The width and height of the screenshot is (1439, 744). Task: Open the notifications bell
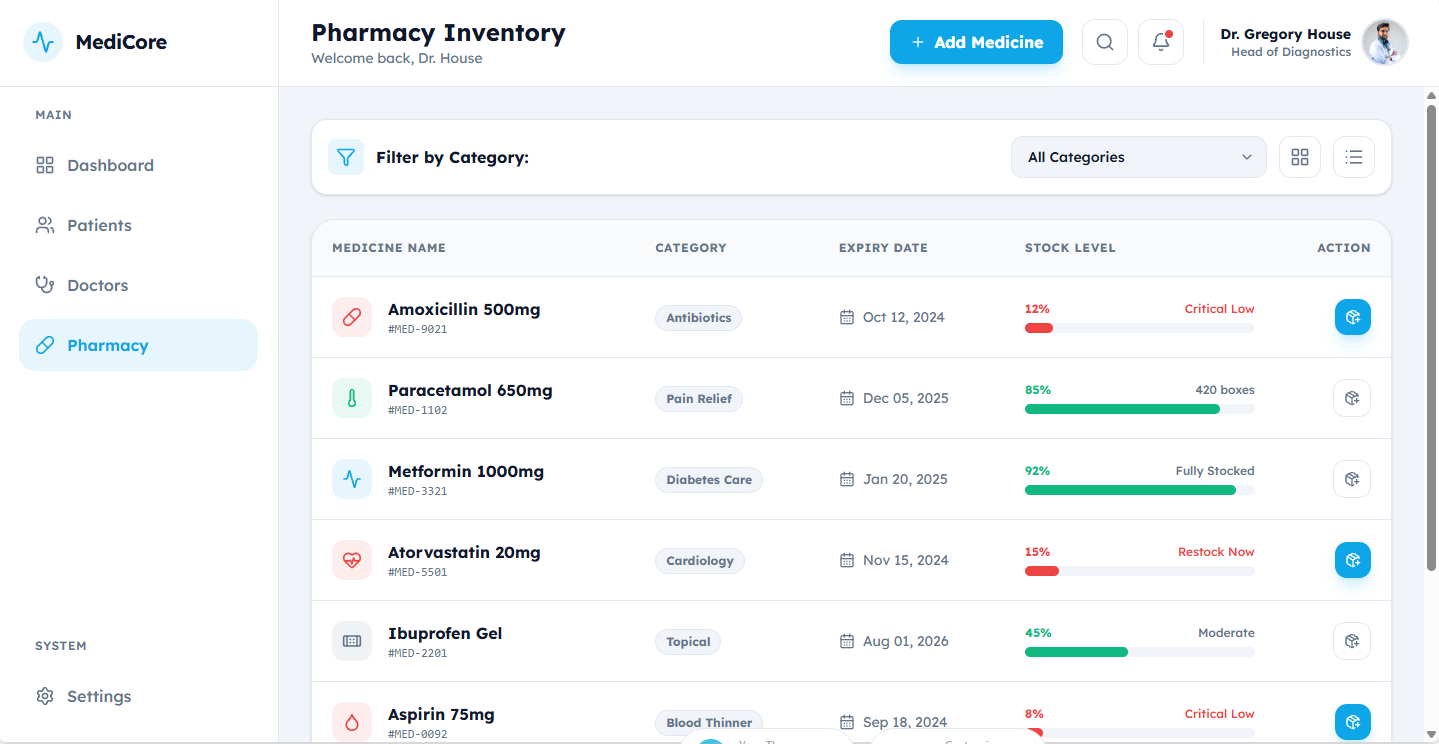[x=1160, y=42]
